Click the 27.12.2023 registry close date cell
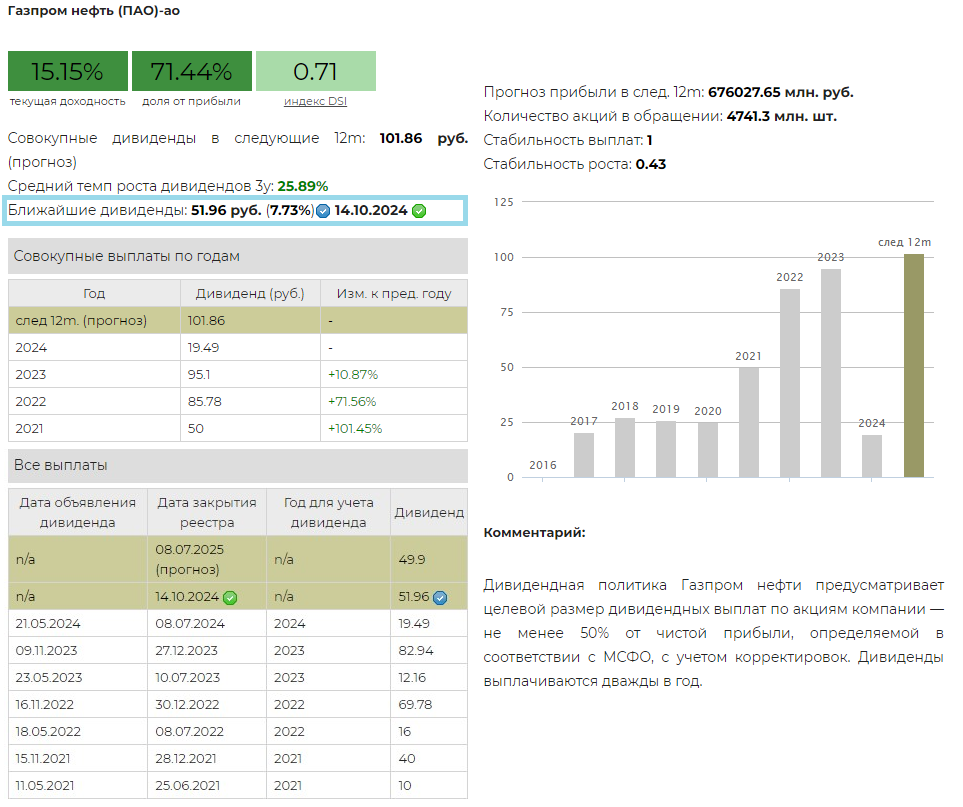Viewport: 963px width, 807px height. (207, 650)
